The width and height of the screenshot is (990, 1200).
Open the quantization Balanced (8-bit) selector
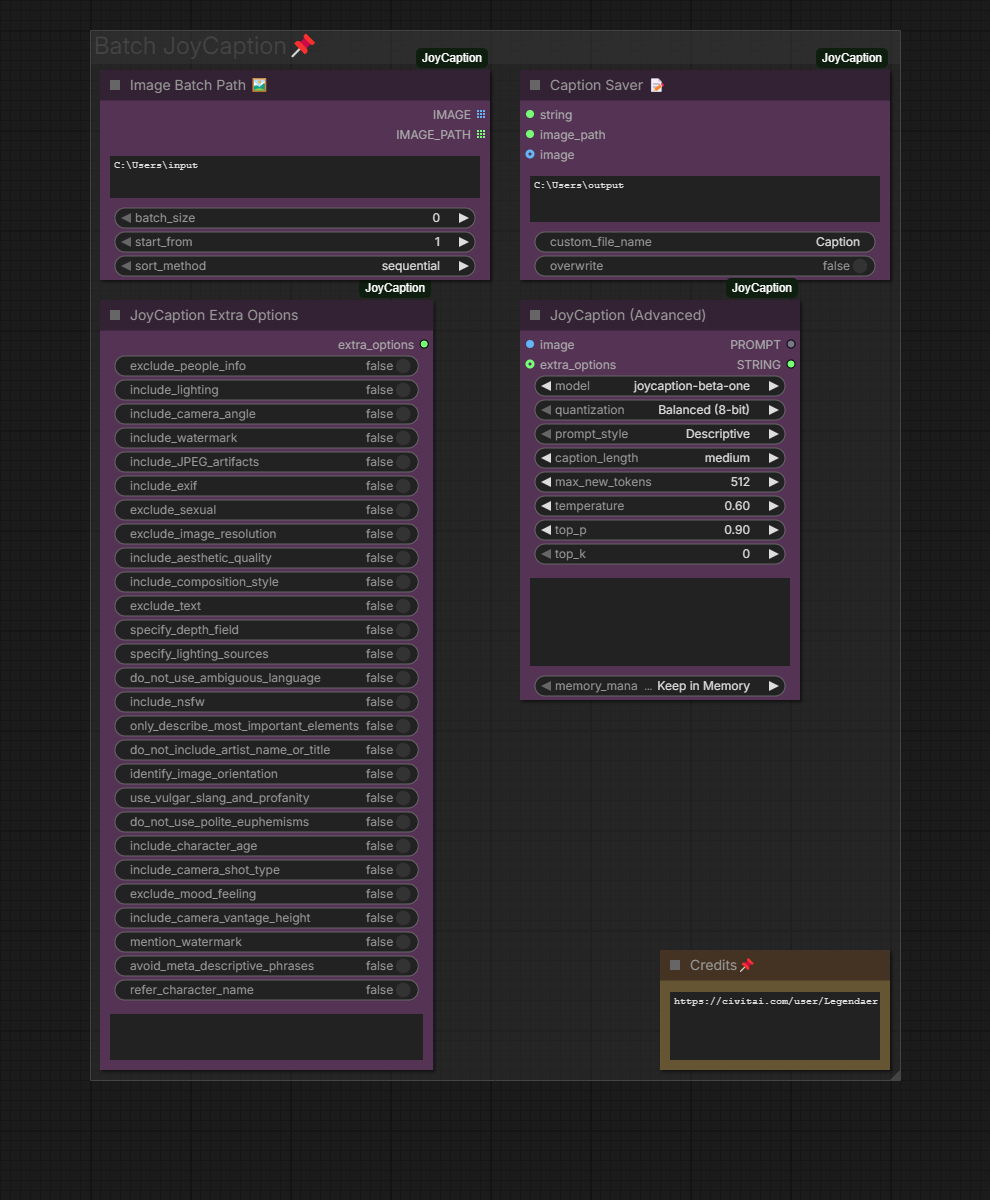(660, 410)
